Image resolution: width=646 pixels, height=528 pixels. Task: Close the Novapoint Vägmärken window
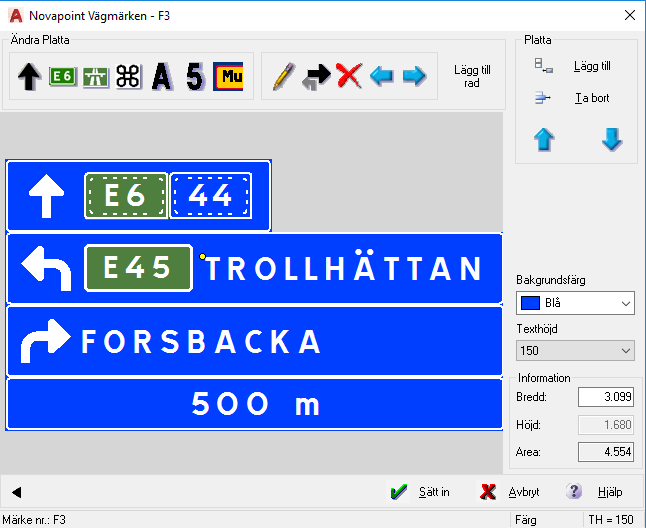[630, 16]
